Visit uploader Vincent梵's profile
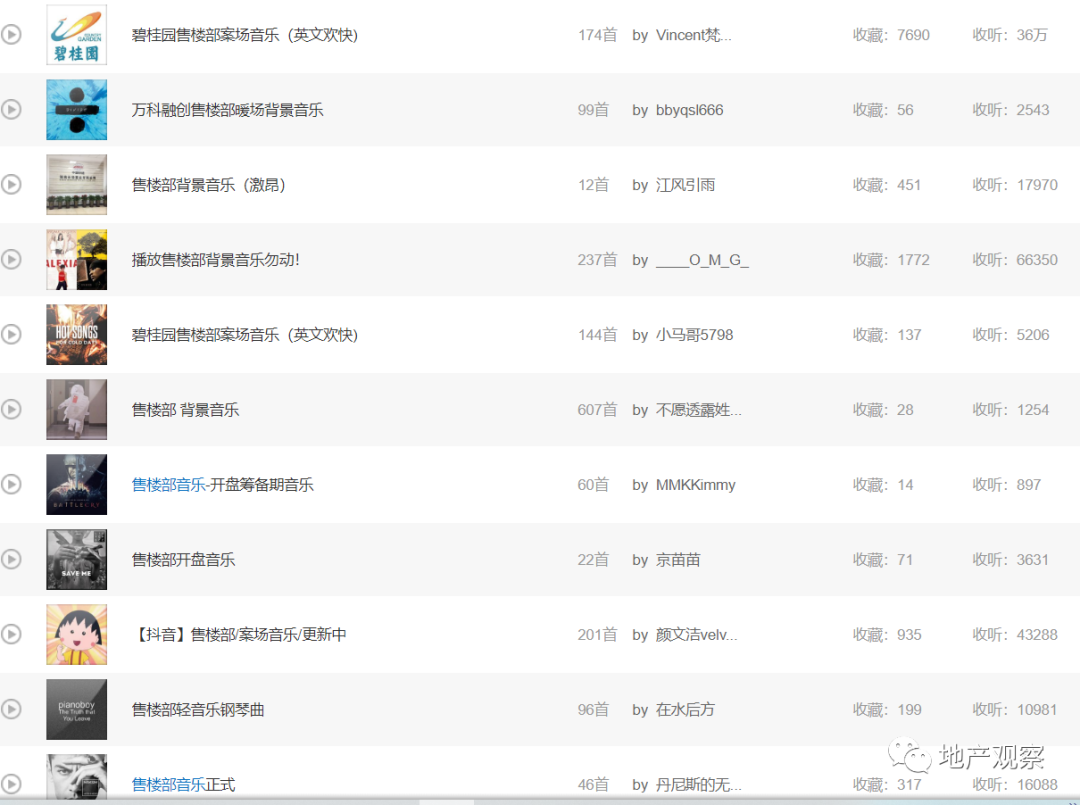Viewport: 1080px width, 805px height. click(x=693, y=35)
